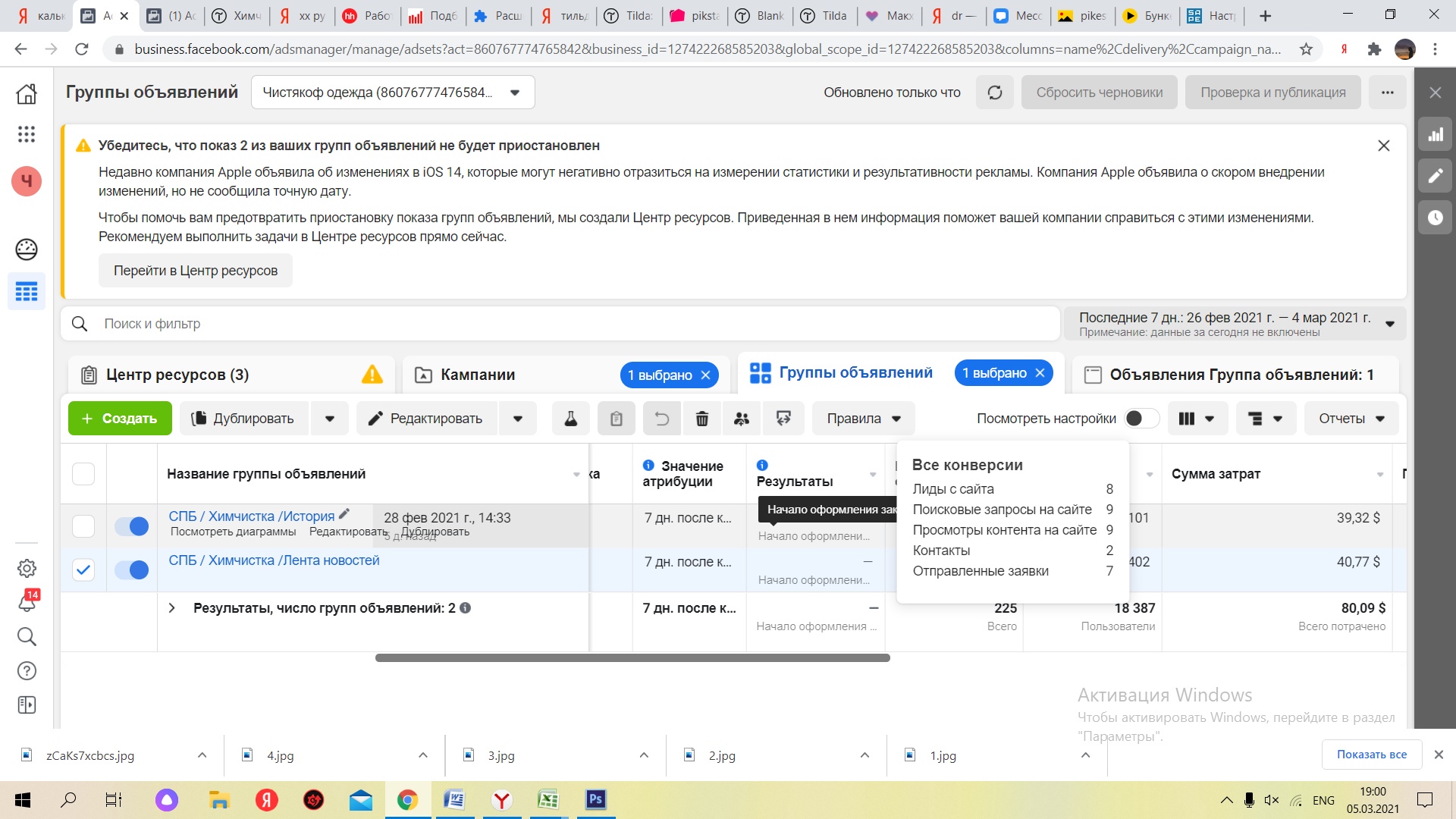Click the Редактировать button in the toolbar
Image resolution: width=1456 pixels, height=819 pixels.
click(427, 419)
